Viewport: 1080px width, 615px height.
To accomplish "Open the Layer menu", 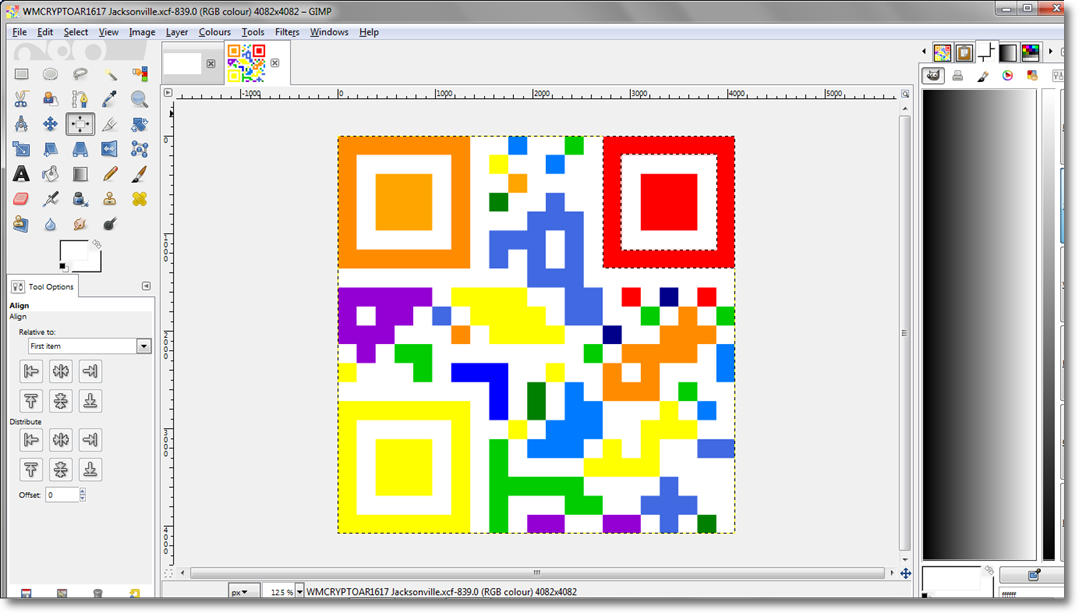I will pos(176,32).
